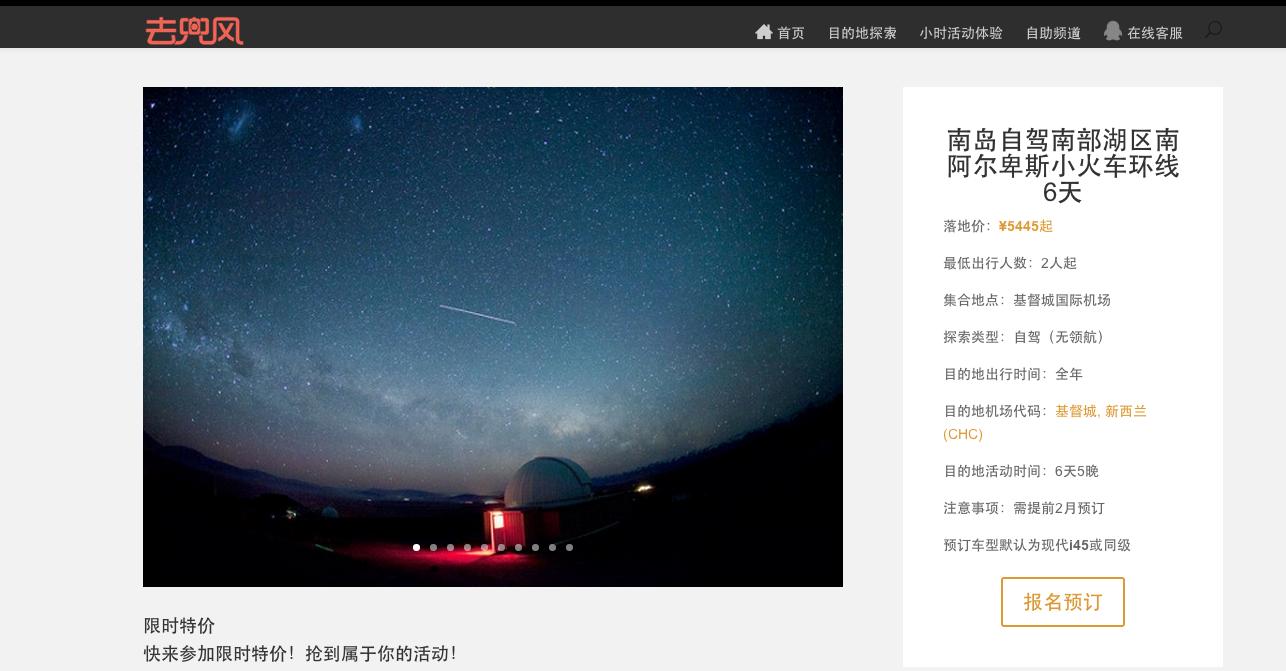Click the 报名预订 booking button
Viewport: 1286px width, 671px height.
[x=1063, y=602]
